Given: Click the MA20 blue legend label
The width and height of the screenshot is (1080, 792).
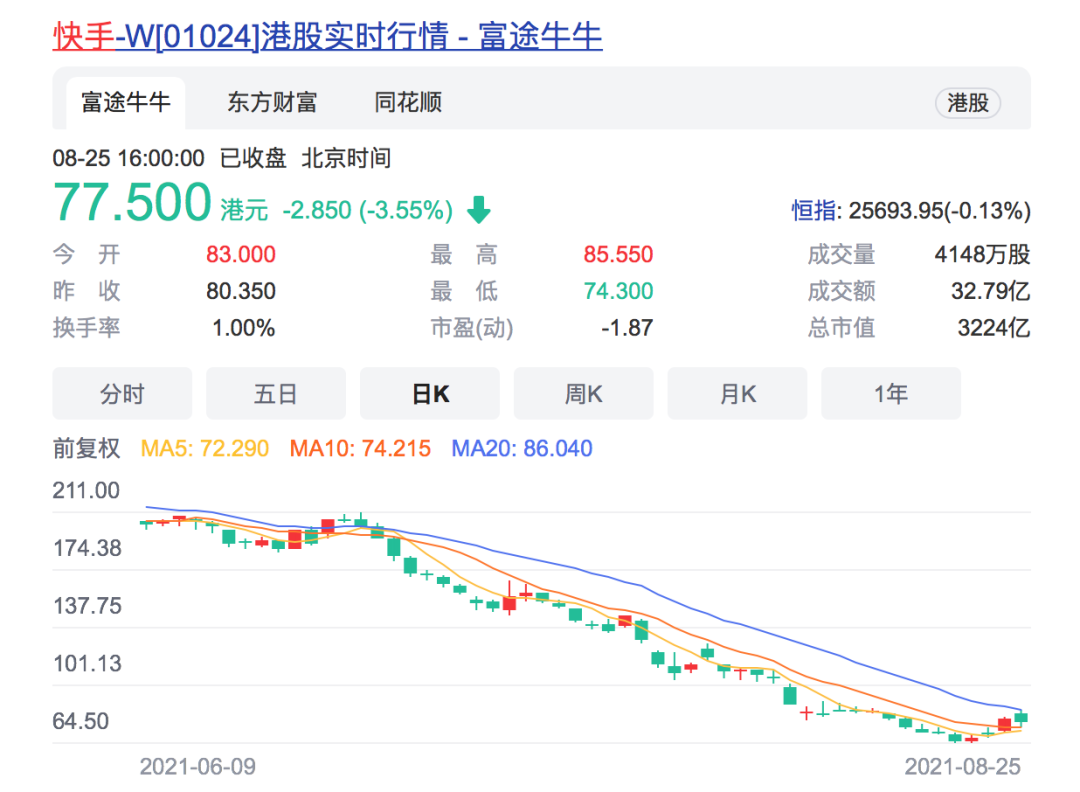Looking at the screenshot, I should [522, 448].
